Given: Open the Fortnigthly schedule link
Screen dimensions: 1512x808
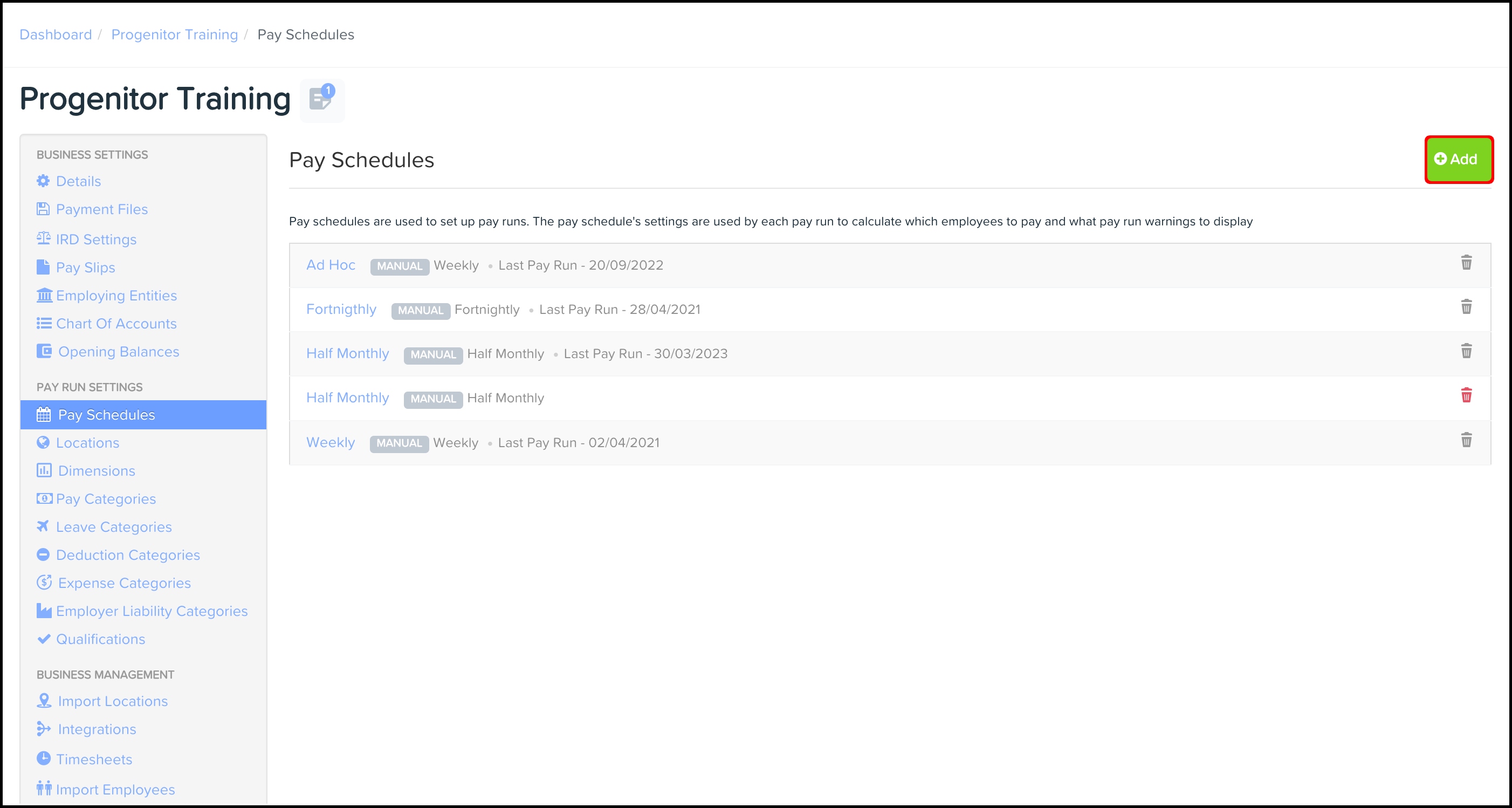Looking at the screenshot, I should tap(341, 310).
